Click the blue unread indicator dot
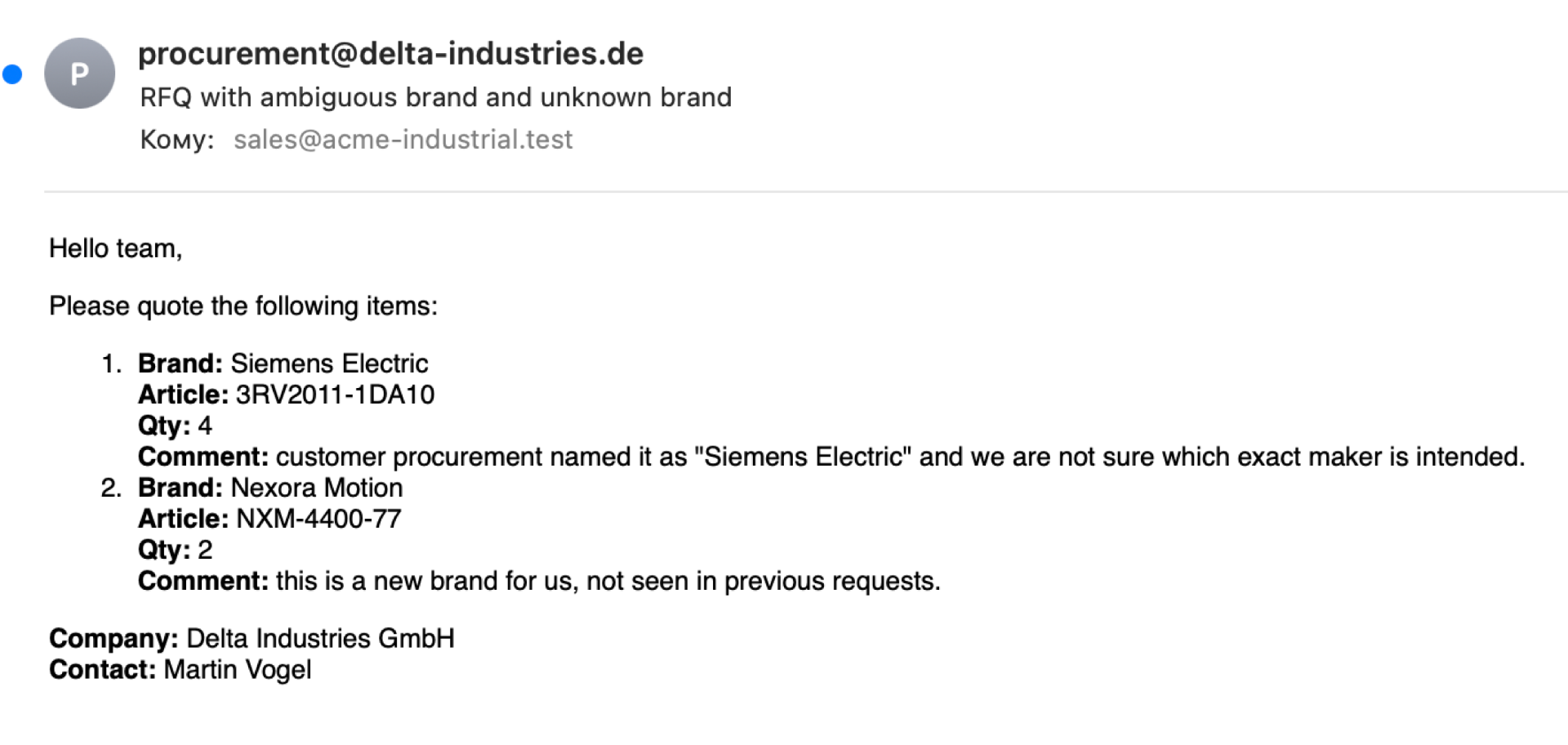Image resolution: width=1568 pixels, height=745 pixels. tap(12, 74)
